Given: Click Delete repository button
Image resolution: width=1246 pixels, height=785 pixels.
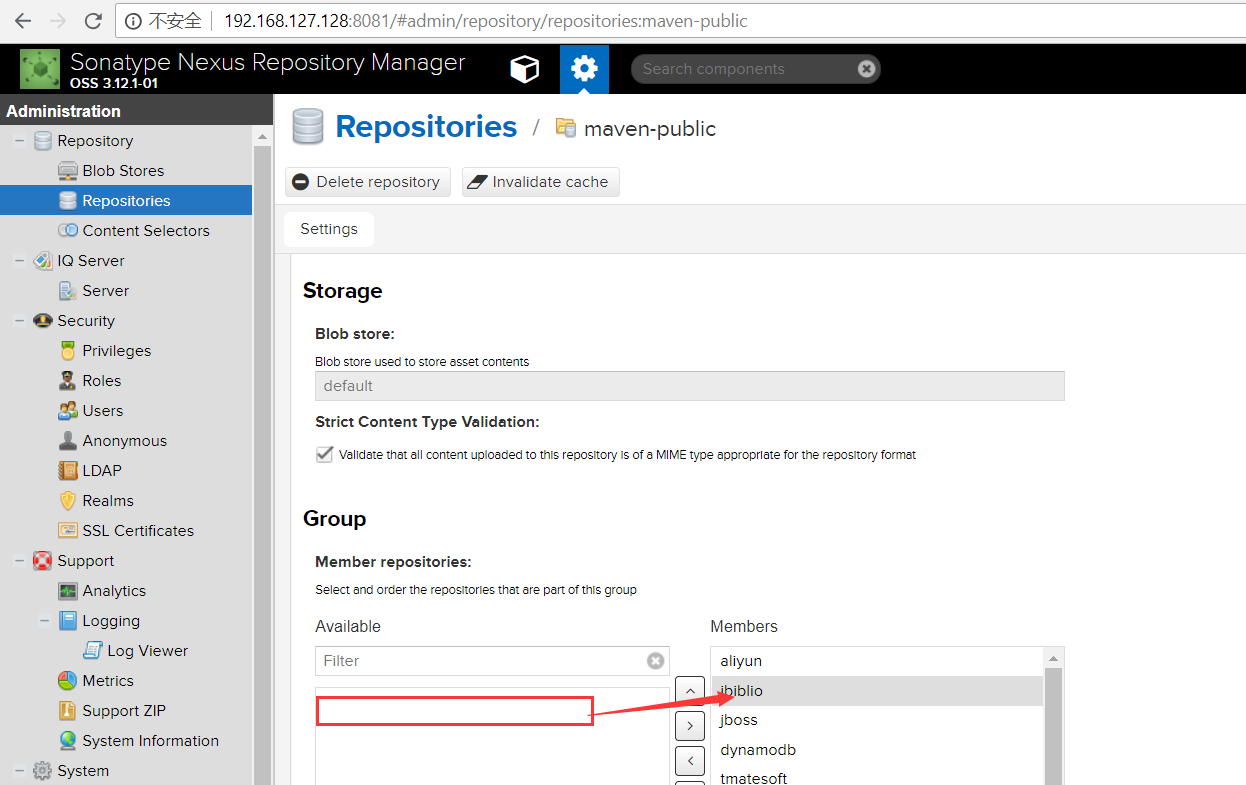Looking at the screenshot, I should pos(367,182).
